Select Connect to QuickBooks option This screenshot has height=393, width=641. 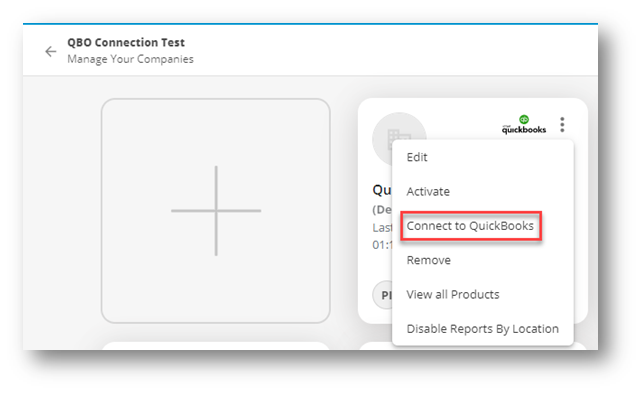[x=471, y=226]
